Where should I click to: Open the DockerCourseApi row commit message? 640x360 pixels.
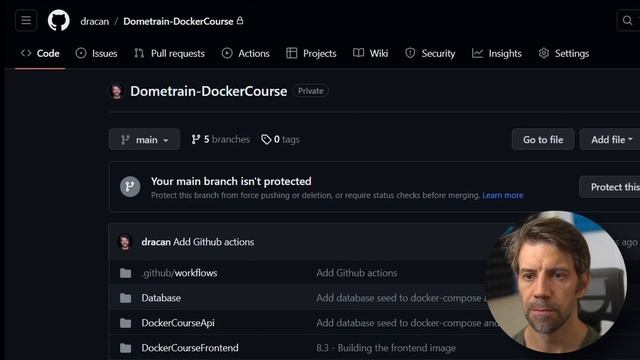coord(407,323)
